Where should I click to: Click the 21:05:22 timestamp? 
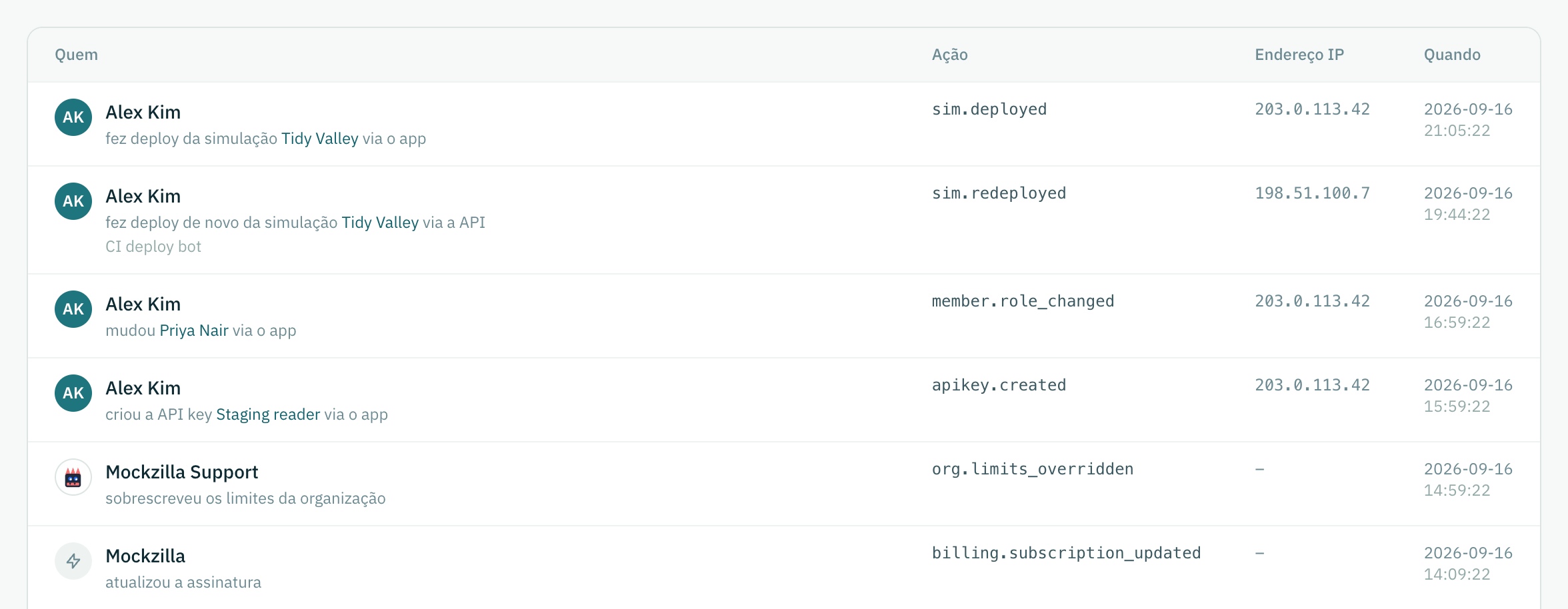pyautogui.click(x=1457, y=131)
